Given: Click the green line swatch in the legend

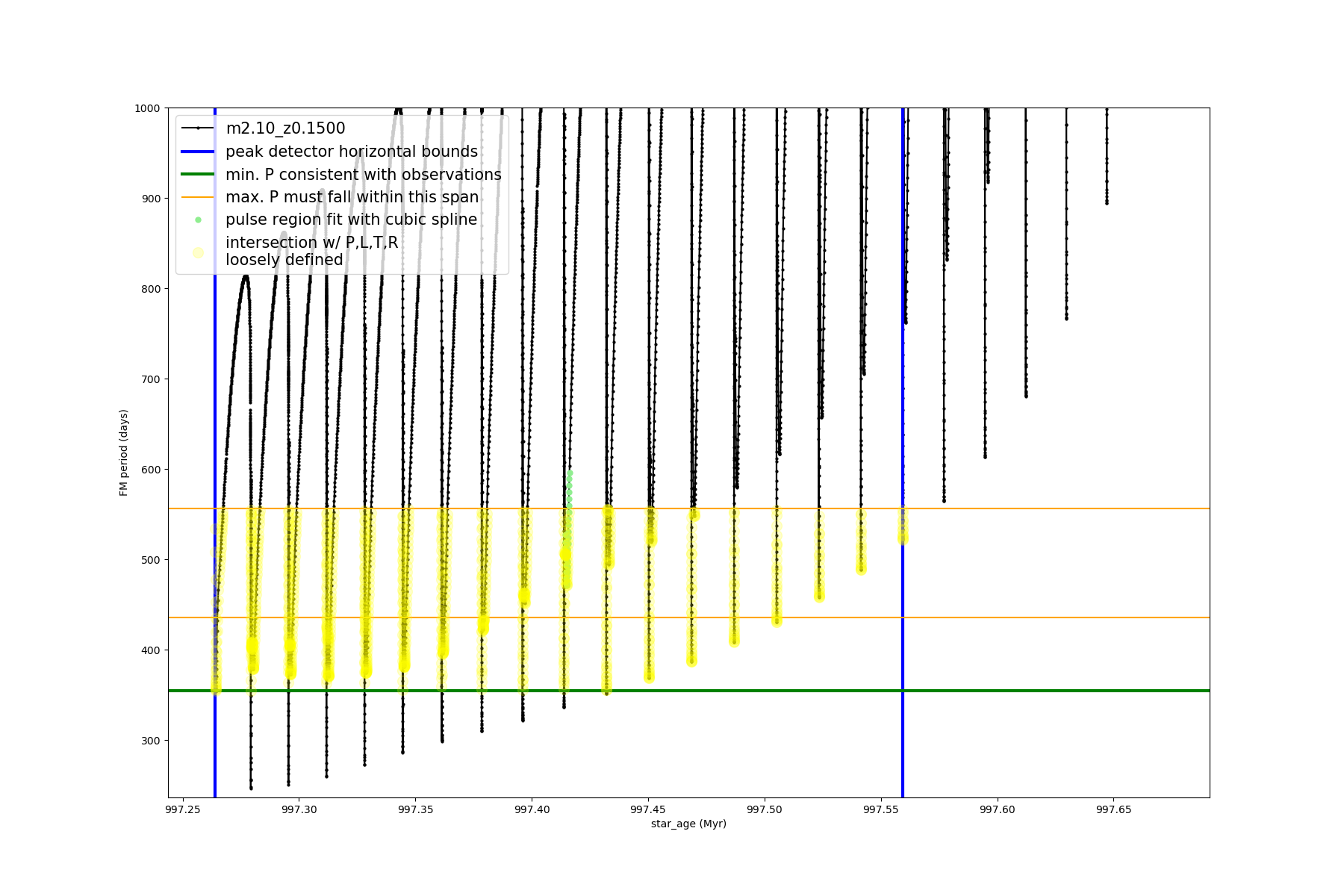Looking at the screenshot, I should pos(198,175).
